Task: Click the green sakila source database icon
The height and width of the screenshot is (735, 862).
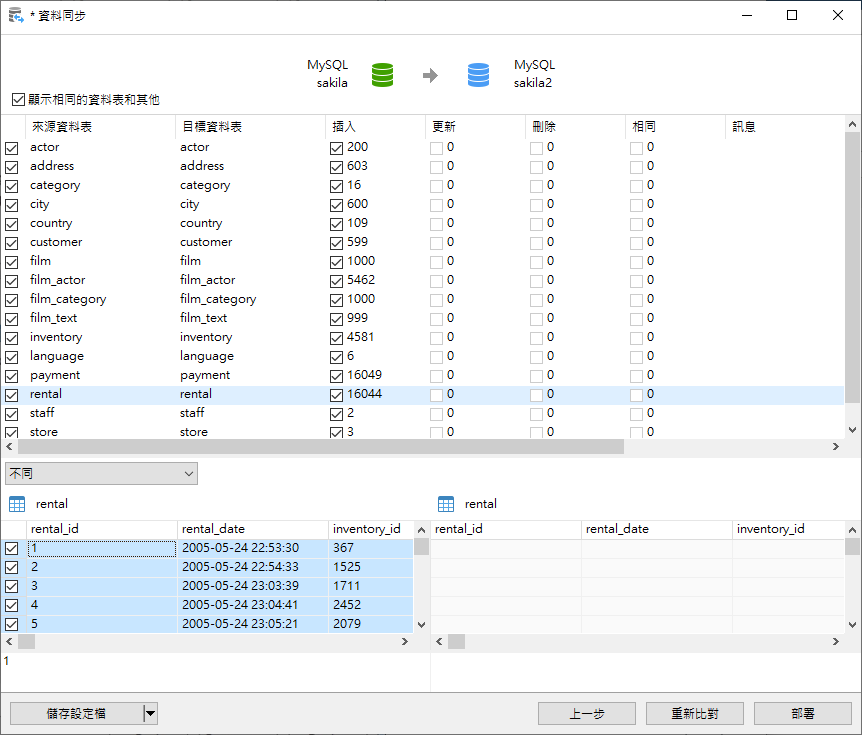Action: pos(382,75)
